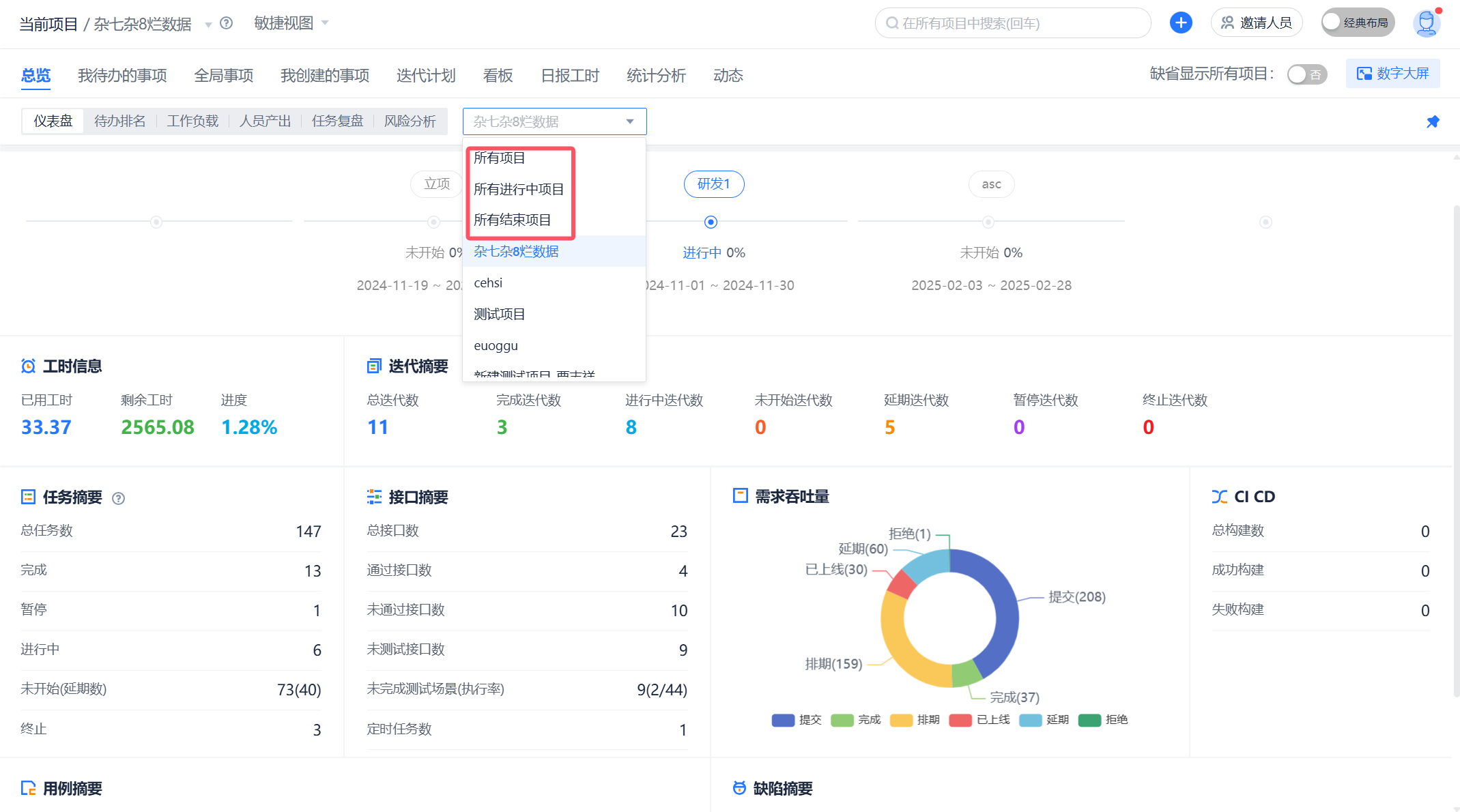Open current project name dropdown arrow

pos(208,25)
